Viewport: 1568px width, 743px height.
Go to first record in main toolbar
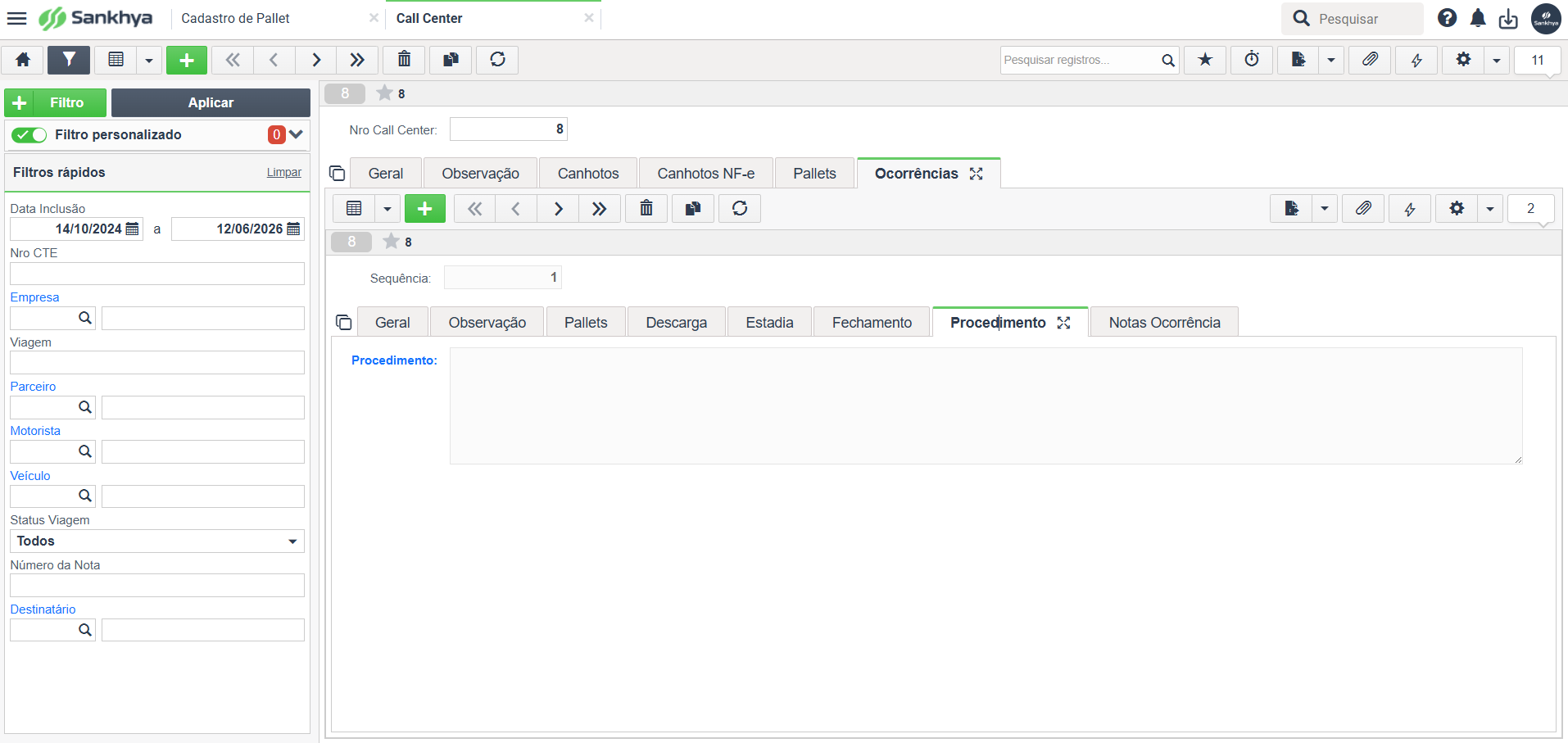(x=233, y=60)
